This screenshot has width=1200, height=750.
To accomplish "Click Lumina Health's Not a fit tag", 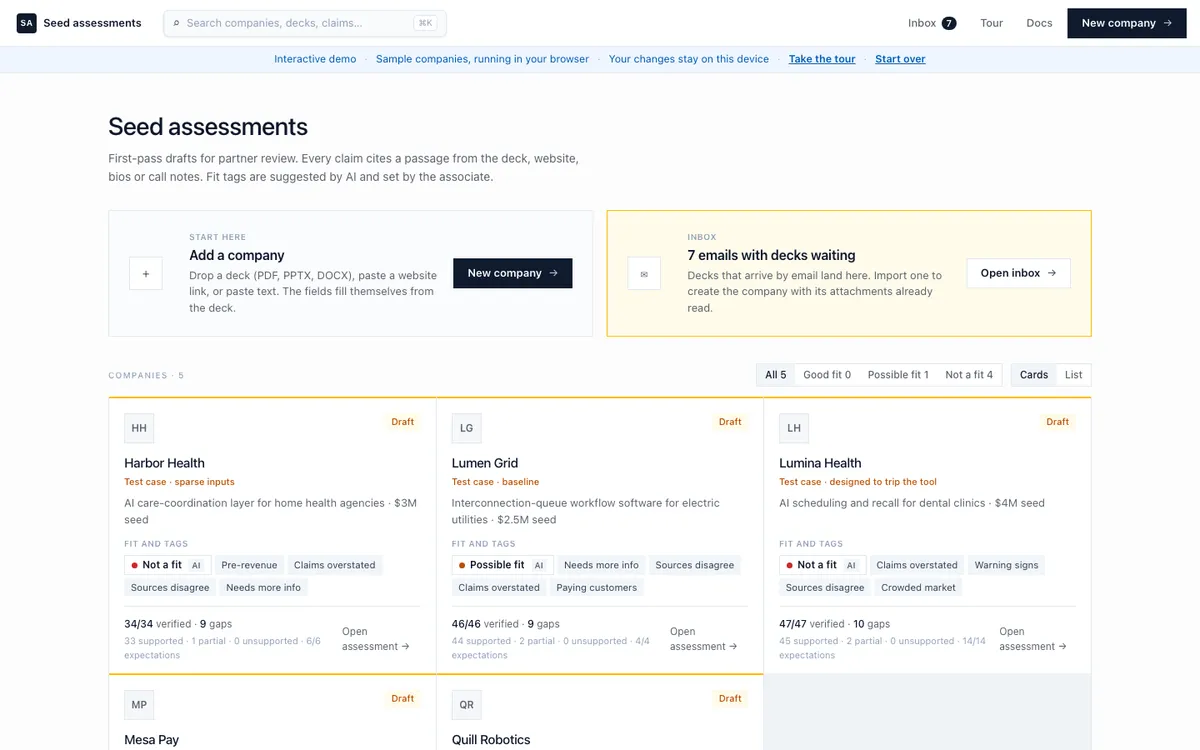I will 824,565.
